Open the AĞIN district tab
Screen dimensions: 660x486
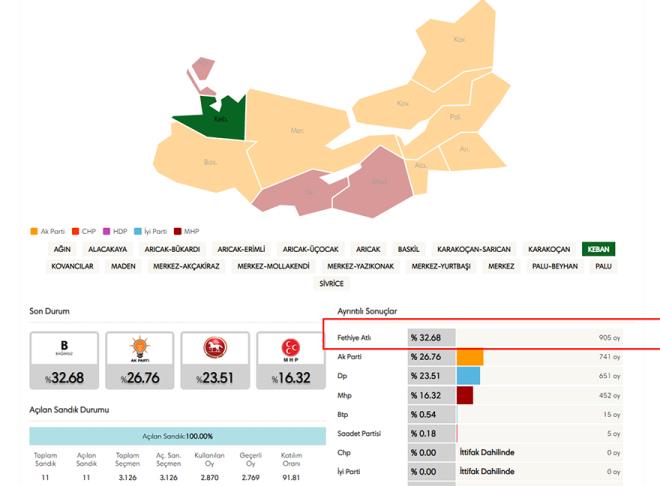click(62, 249)
